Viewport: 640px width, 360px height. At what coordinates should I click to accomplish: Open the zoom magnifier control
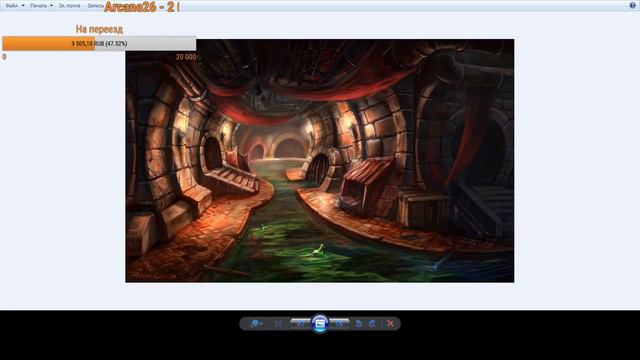256,324
